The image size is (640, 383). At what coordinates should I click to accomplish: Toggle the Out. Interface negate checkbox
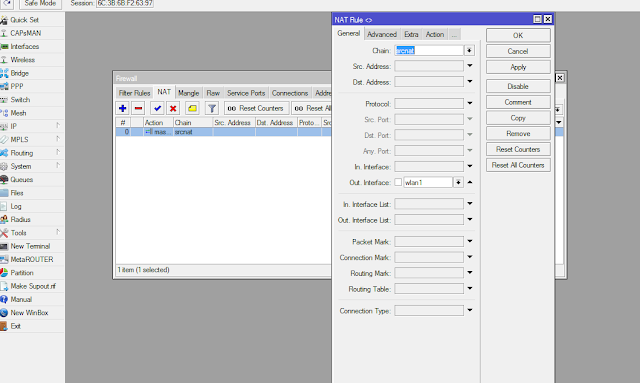(398, 183)
